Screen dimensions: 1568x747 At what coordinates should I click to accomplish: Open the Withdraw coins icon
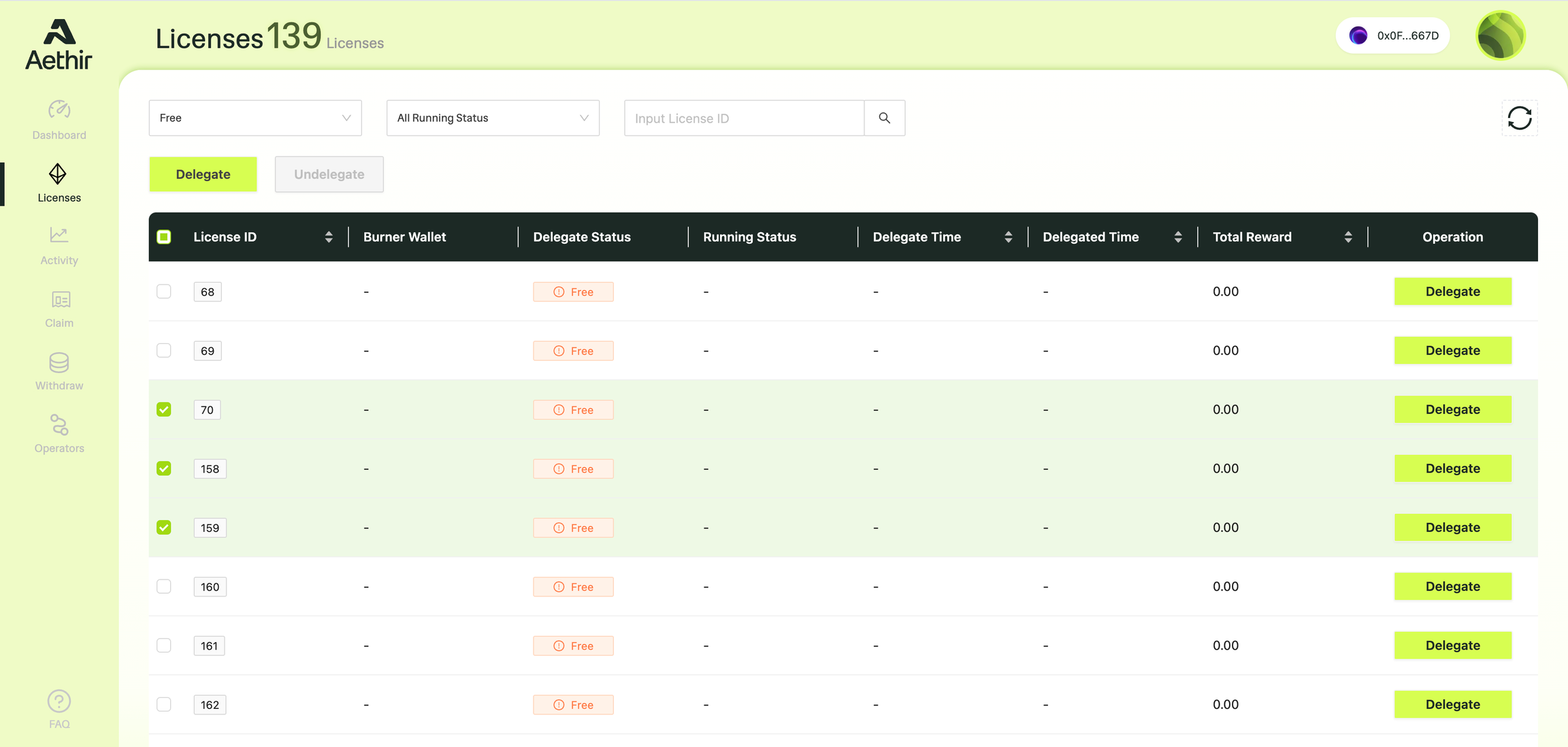point(59,362)
